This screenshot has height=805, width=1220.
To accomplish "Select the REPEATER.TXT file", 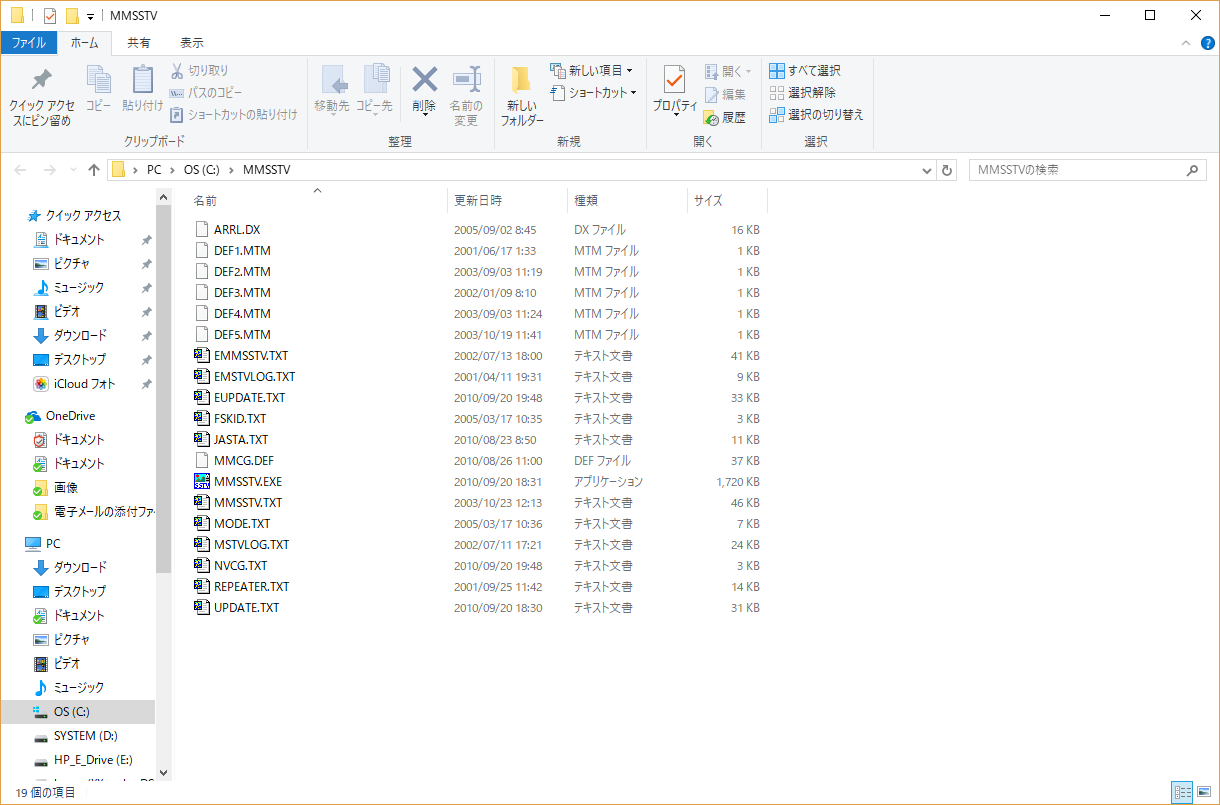I will point(251,586).
